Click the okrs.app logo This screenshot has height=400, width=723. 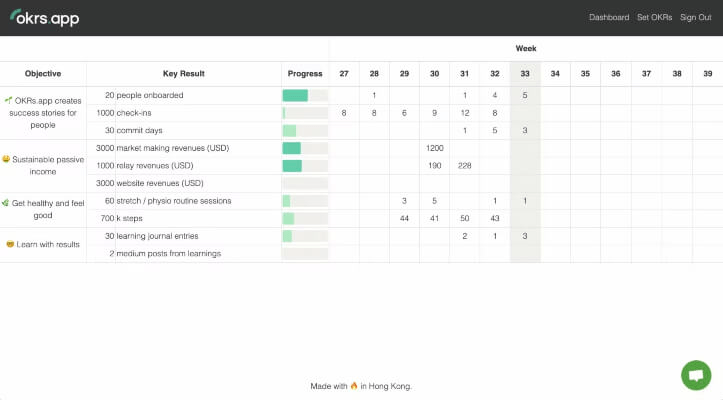point(45,18)
